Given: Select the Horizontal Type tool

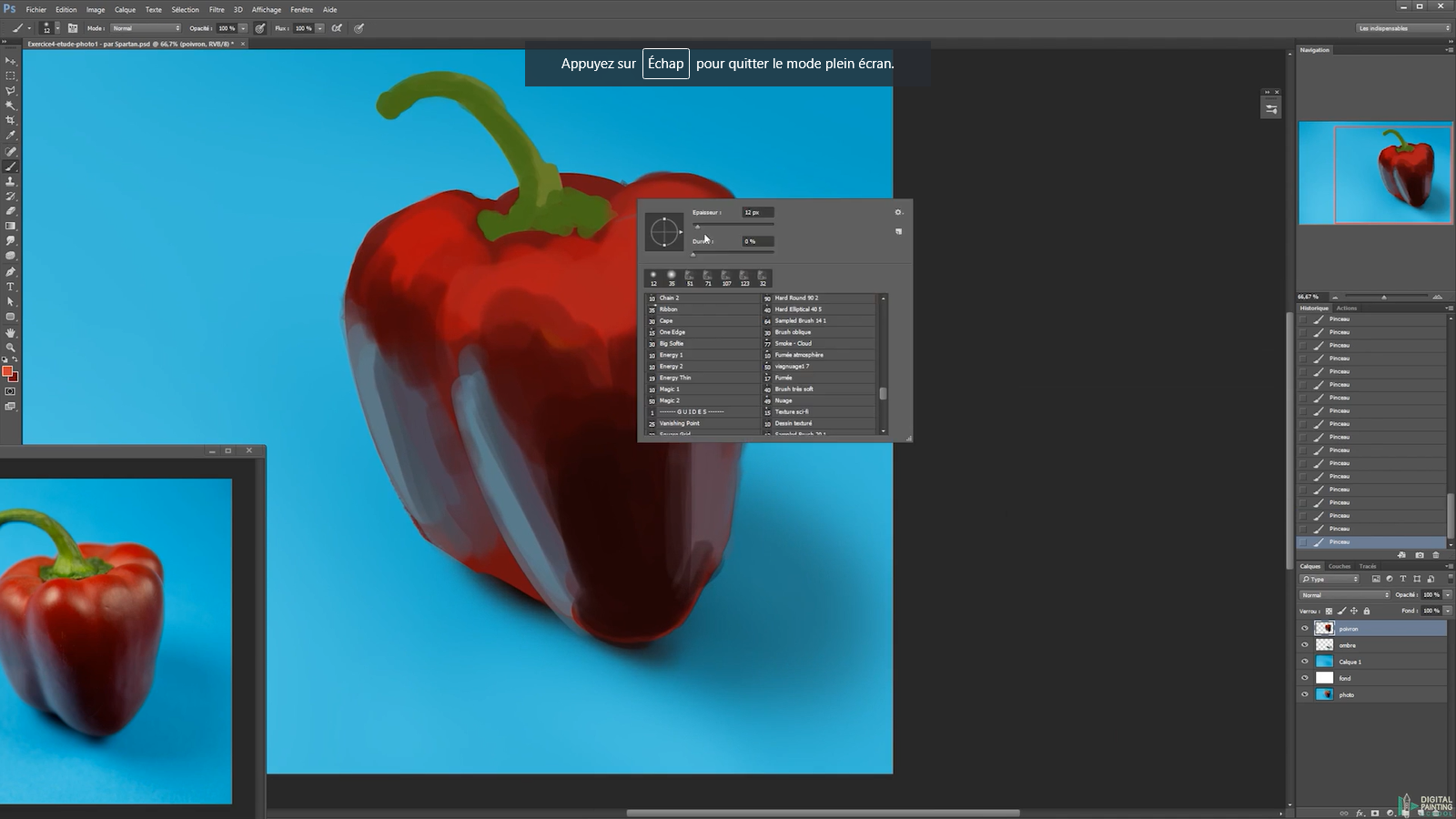Looking at the screenshot, I should [x=12, y=285].
